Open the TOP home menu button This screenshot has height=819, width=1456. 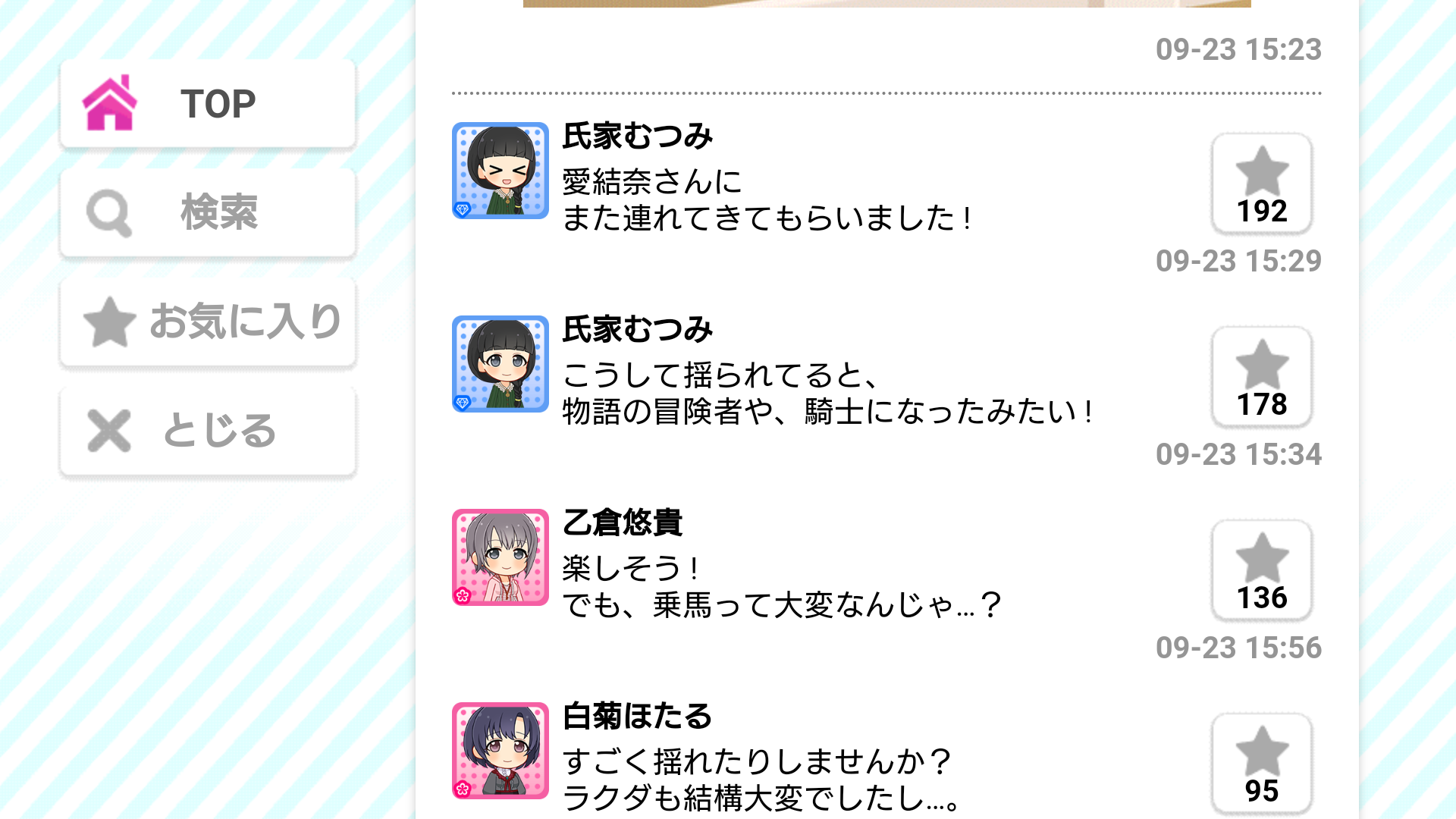208,104
